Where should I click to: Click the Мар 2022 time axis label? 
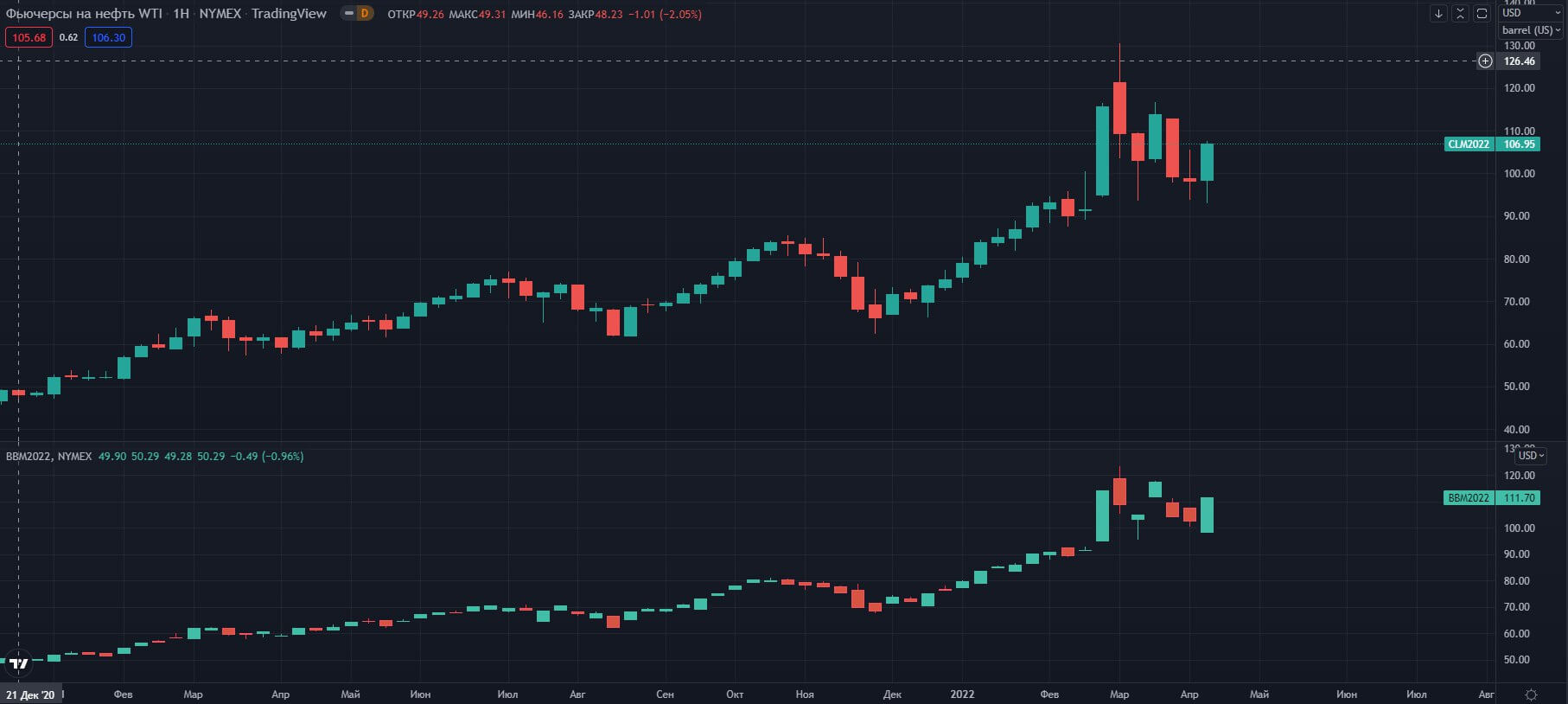[x=1119, y=694]
